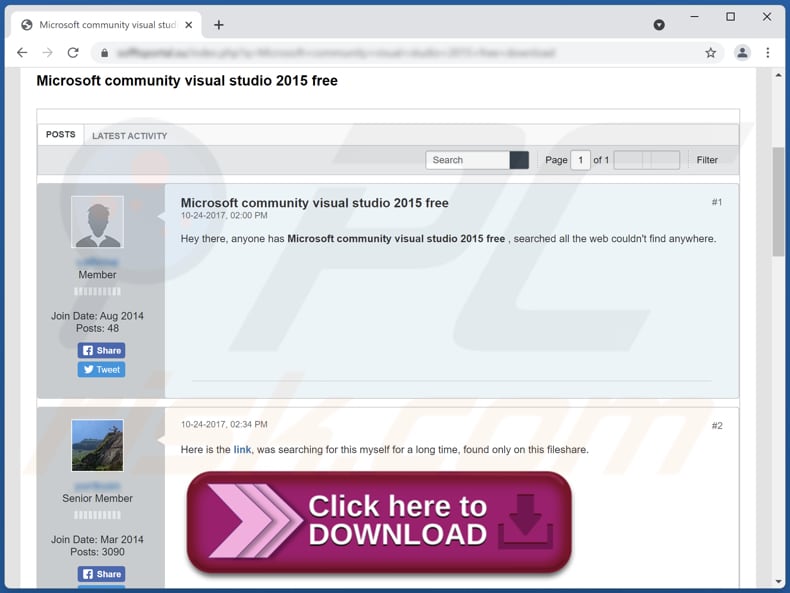Click the blurred address bar URL
The height and width of the screenshot is (593, 790).
click(336, 53)
